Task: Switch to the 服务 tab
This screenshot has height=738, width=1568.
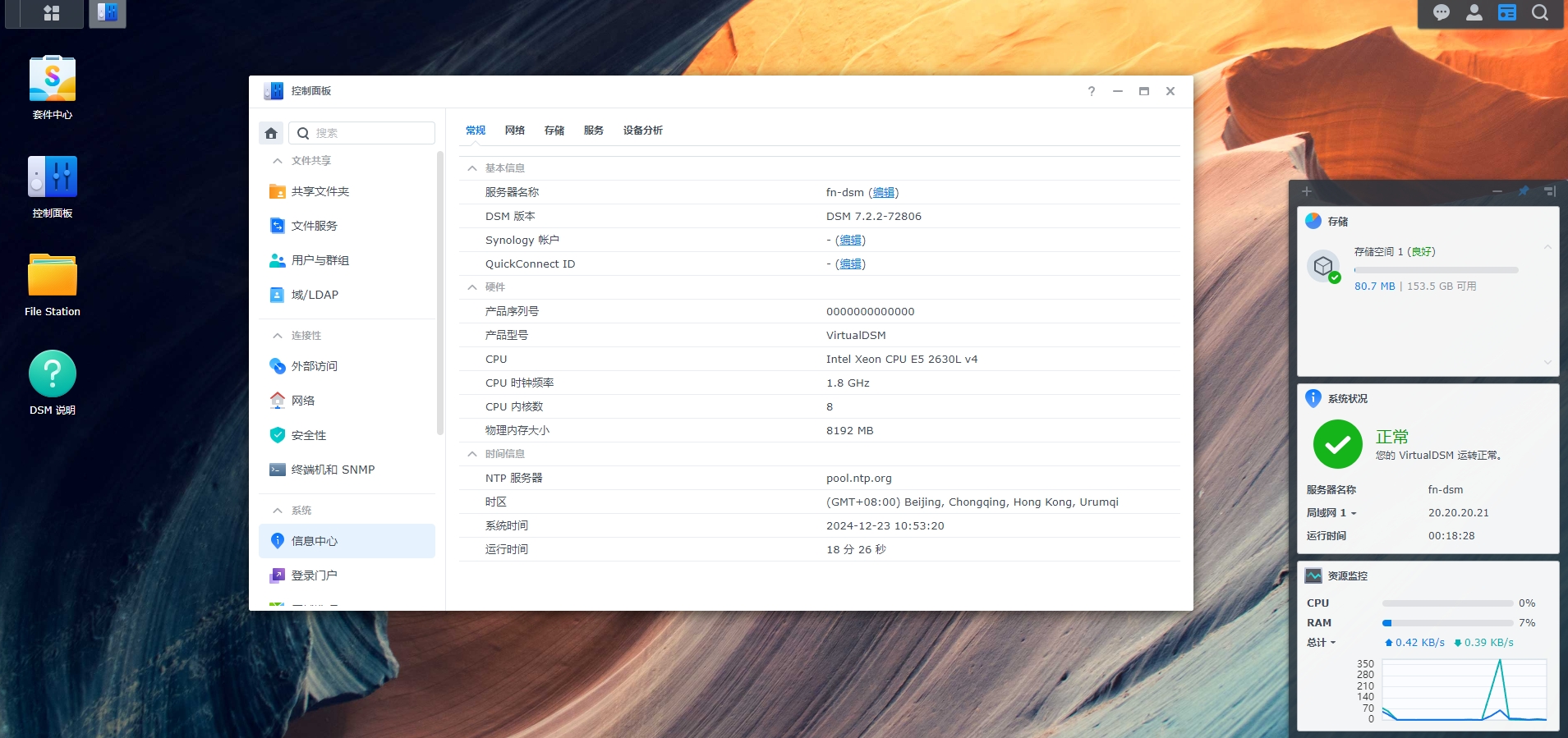Action: coord(594,131)
